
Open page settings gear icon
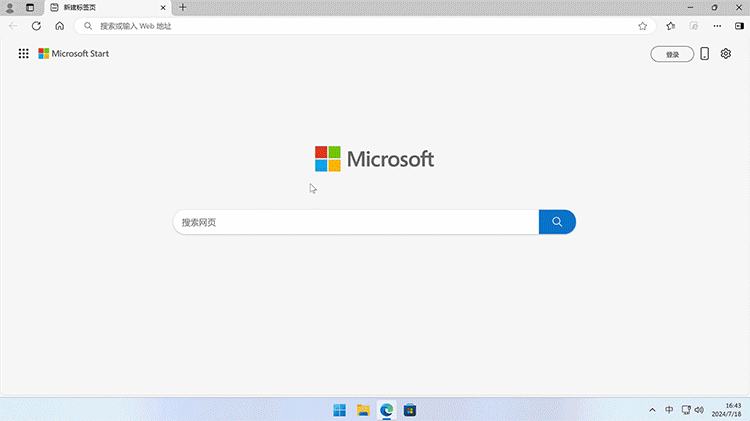[x=727, y=54]
